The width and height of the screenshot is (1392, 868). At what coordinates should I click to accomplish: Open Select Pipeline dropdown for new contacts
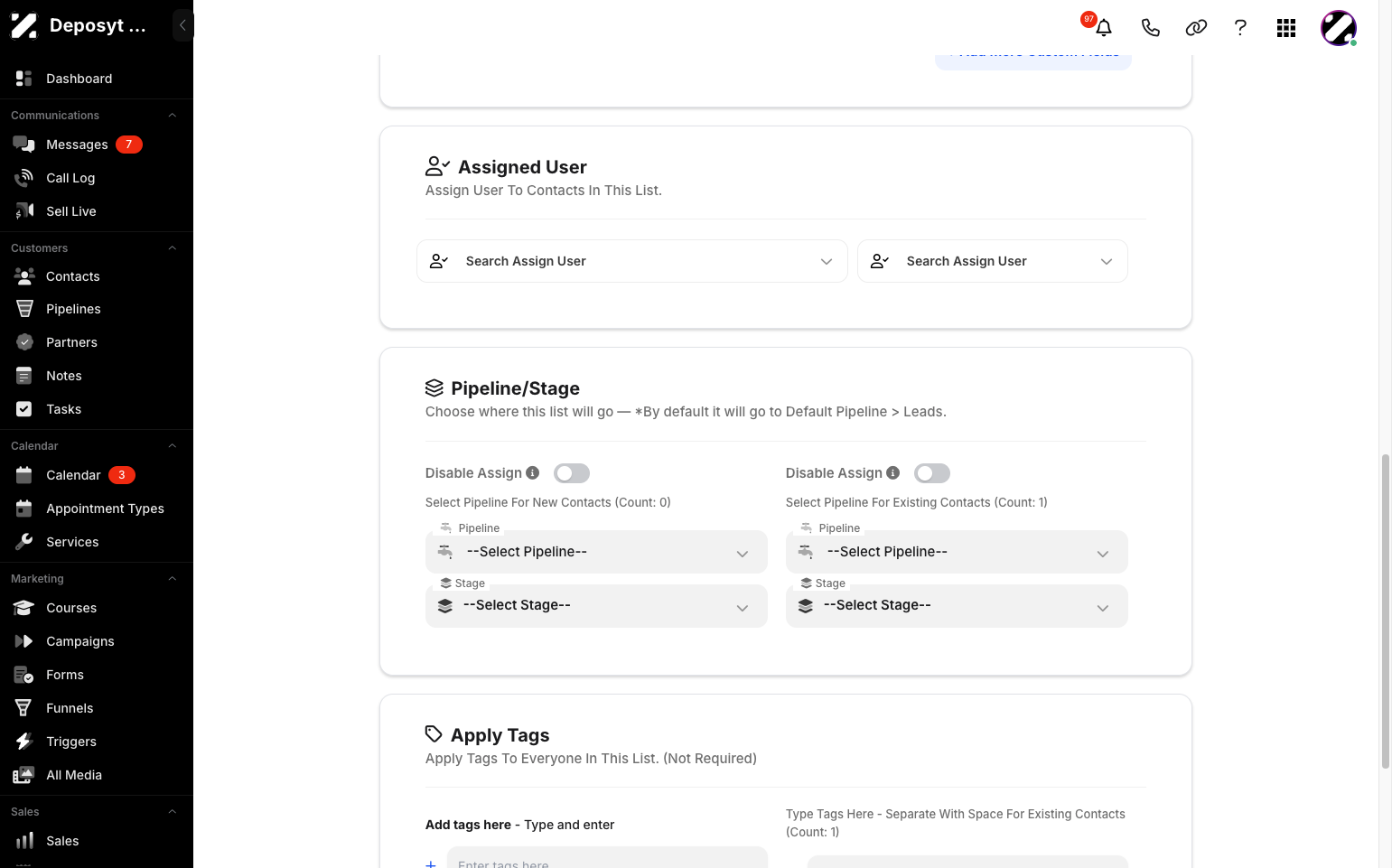tap(596, 552)
